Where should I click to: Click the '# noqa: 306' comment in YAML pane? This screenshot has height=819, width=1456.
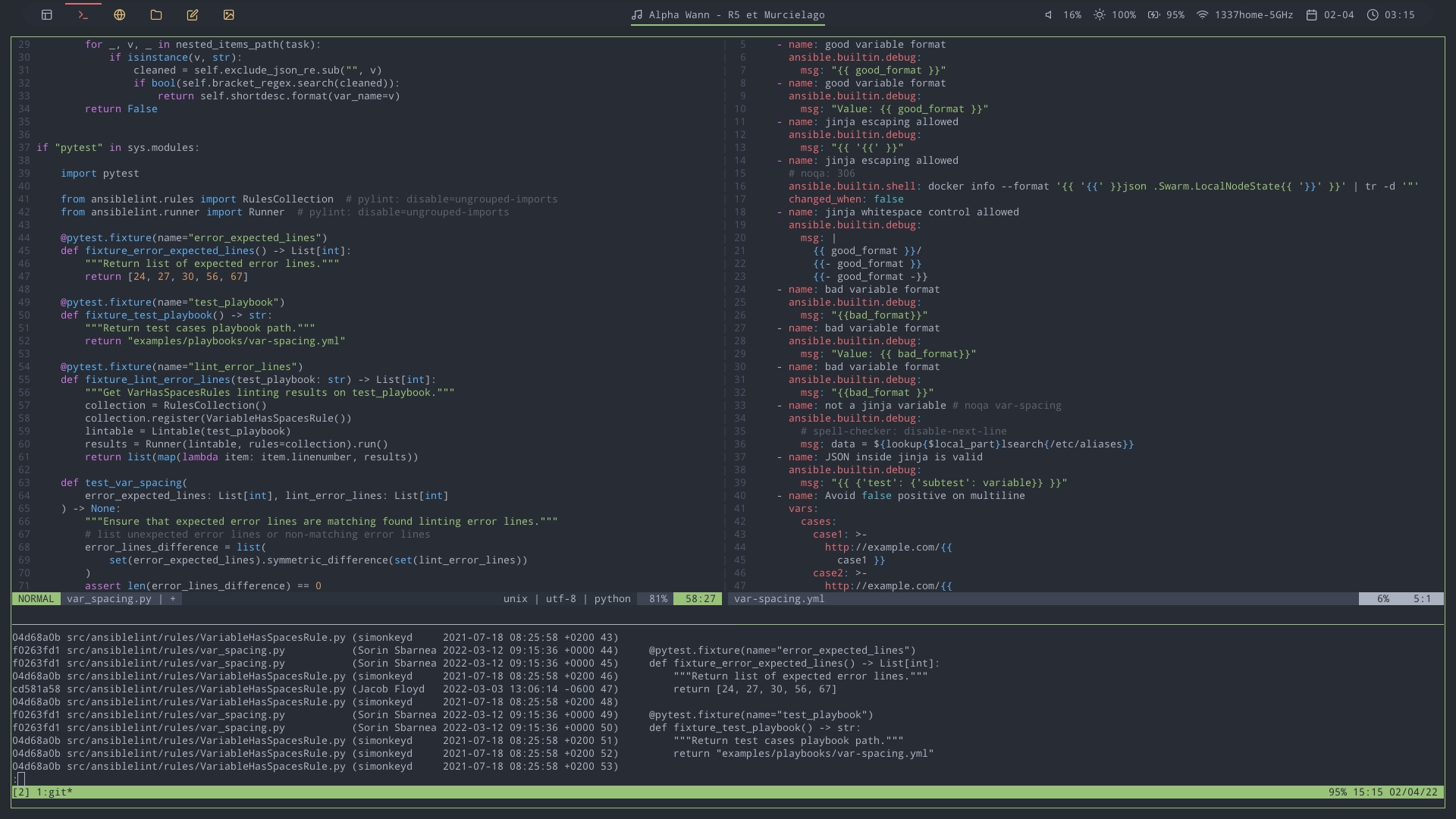tap(821, 174)
